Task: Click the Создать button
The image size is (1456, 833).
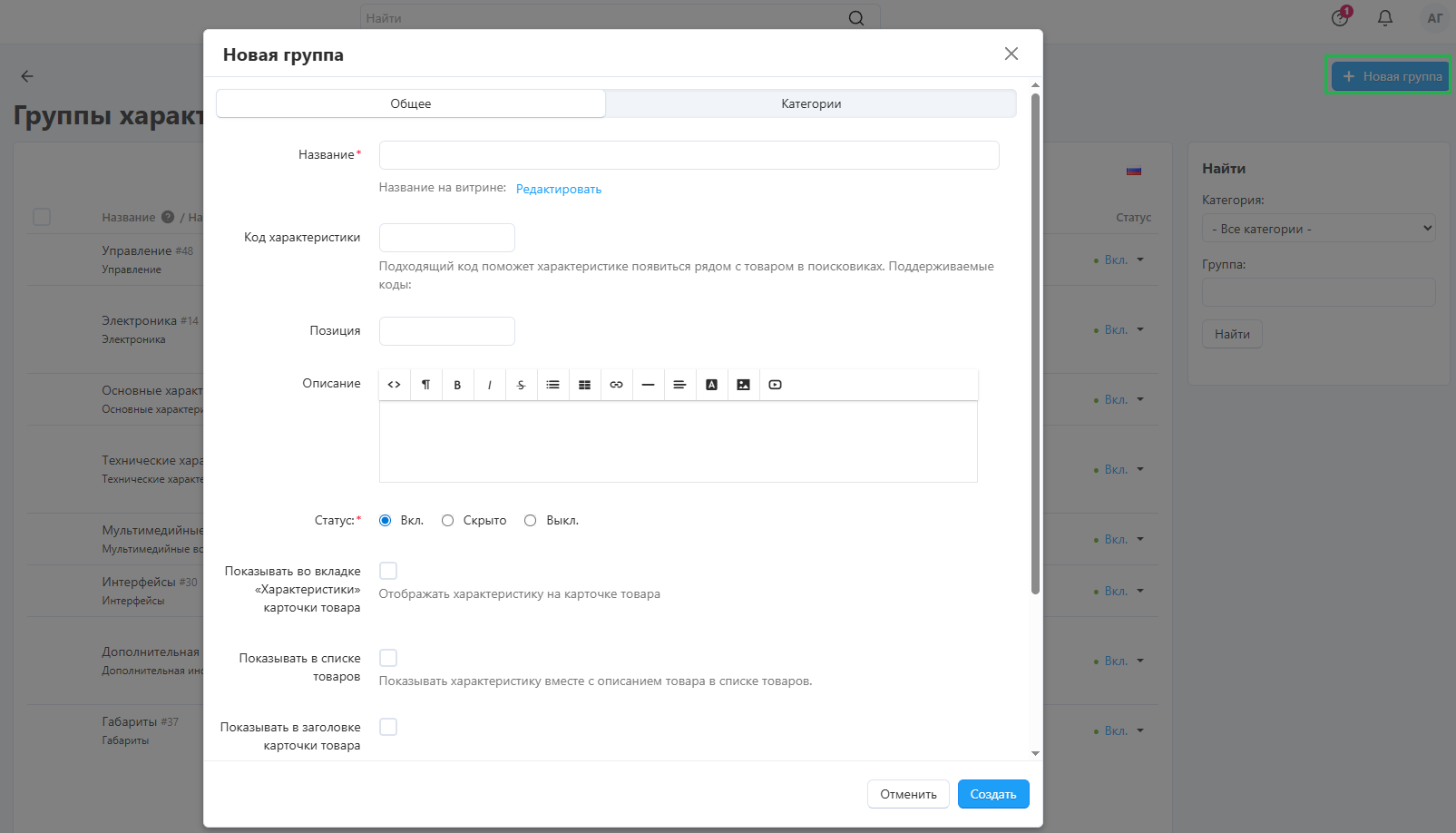Action: [x=993, y=794]
